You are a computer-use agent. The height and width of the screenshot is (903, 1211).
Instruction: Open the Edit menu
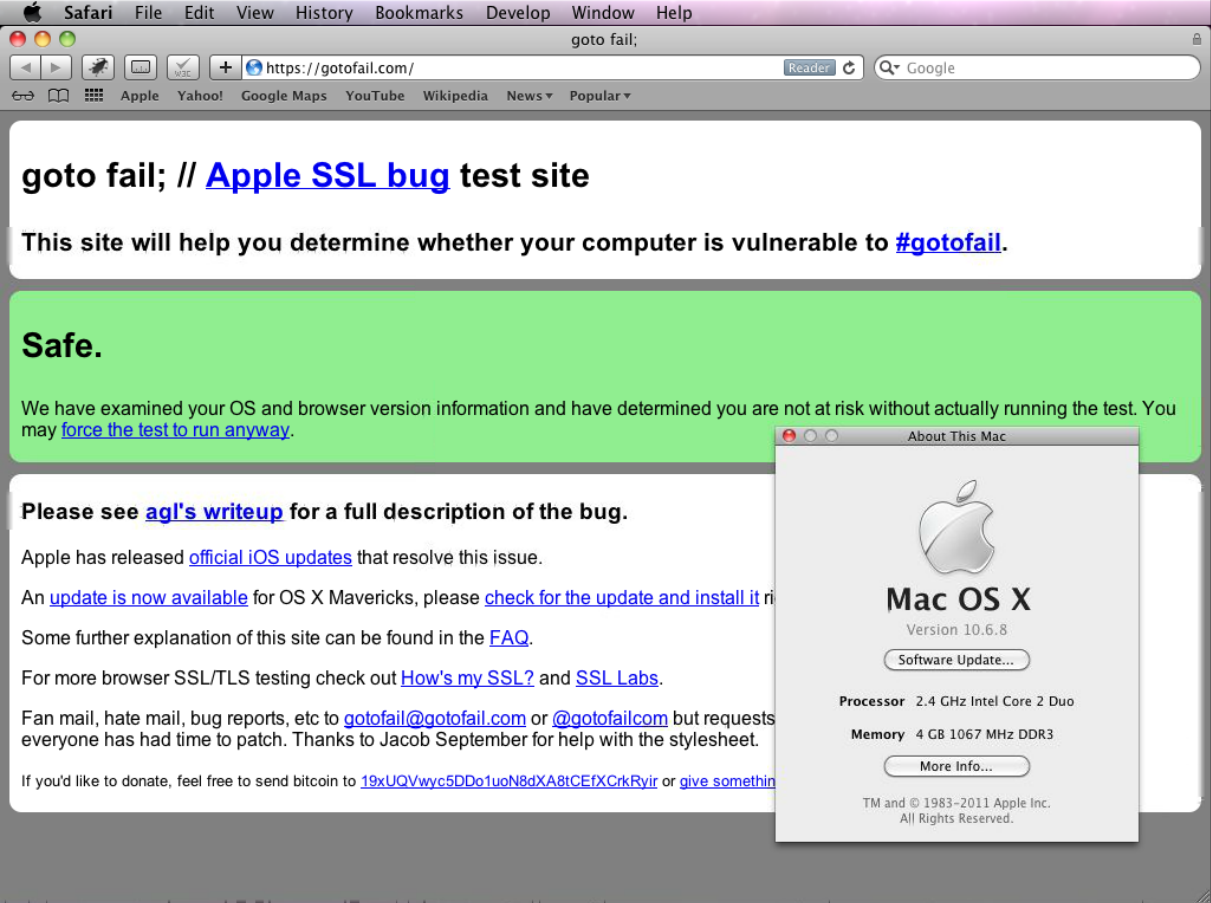coord(199,13)
